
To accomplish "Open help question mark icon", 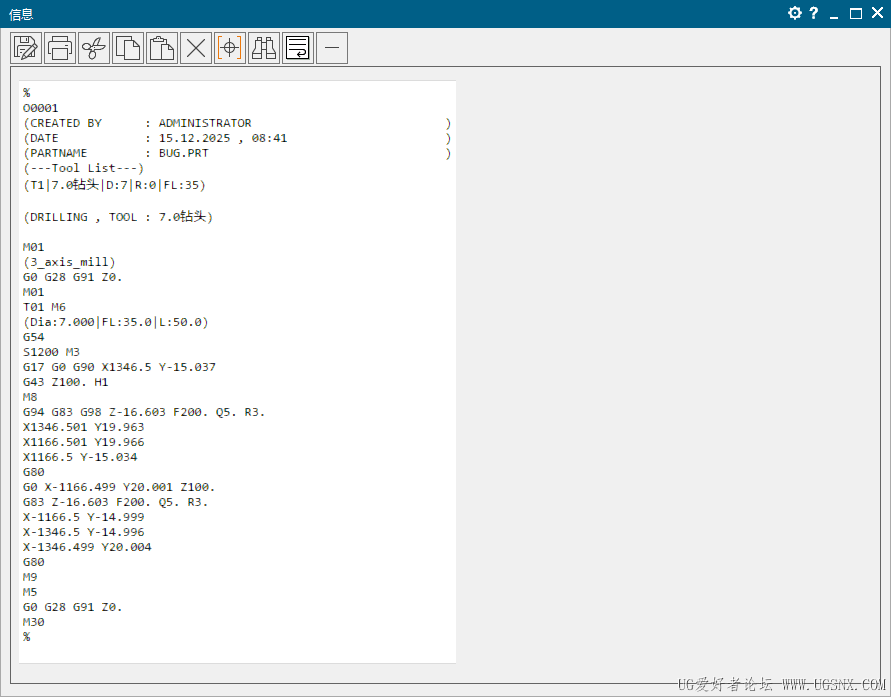I will click(814, 13).
